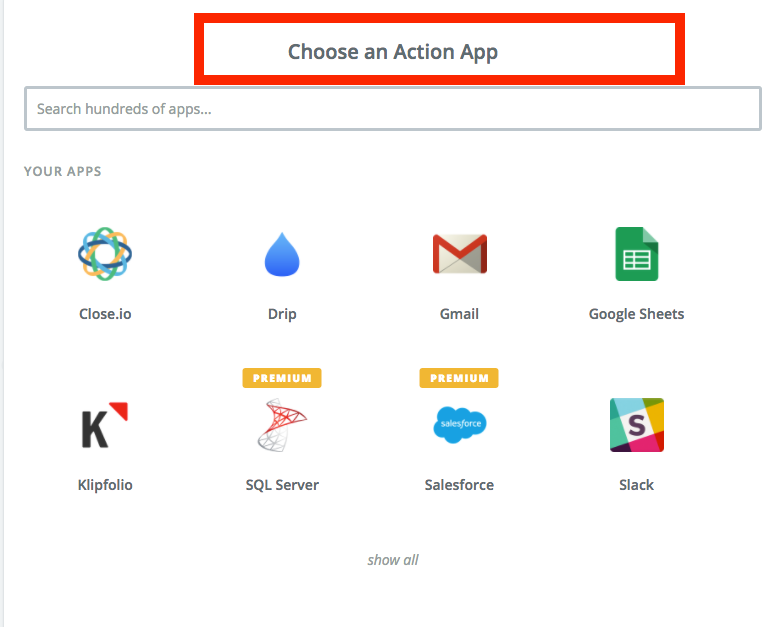This screenshot has height=627, width=778.
Task: Click the Klipfolio app name label
Action: pyautogui.click(x=105, y=485)
